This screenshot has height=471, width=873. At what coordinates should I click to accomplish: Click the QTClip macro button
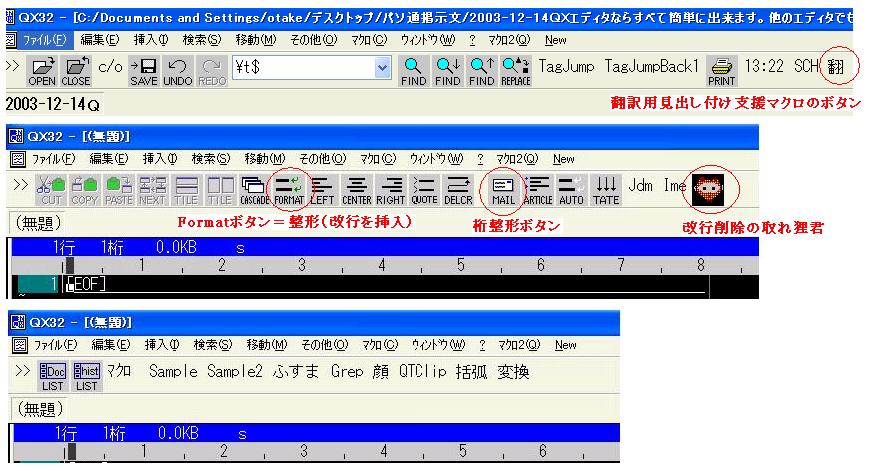(x=423, y=371)
